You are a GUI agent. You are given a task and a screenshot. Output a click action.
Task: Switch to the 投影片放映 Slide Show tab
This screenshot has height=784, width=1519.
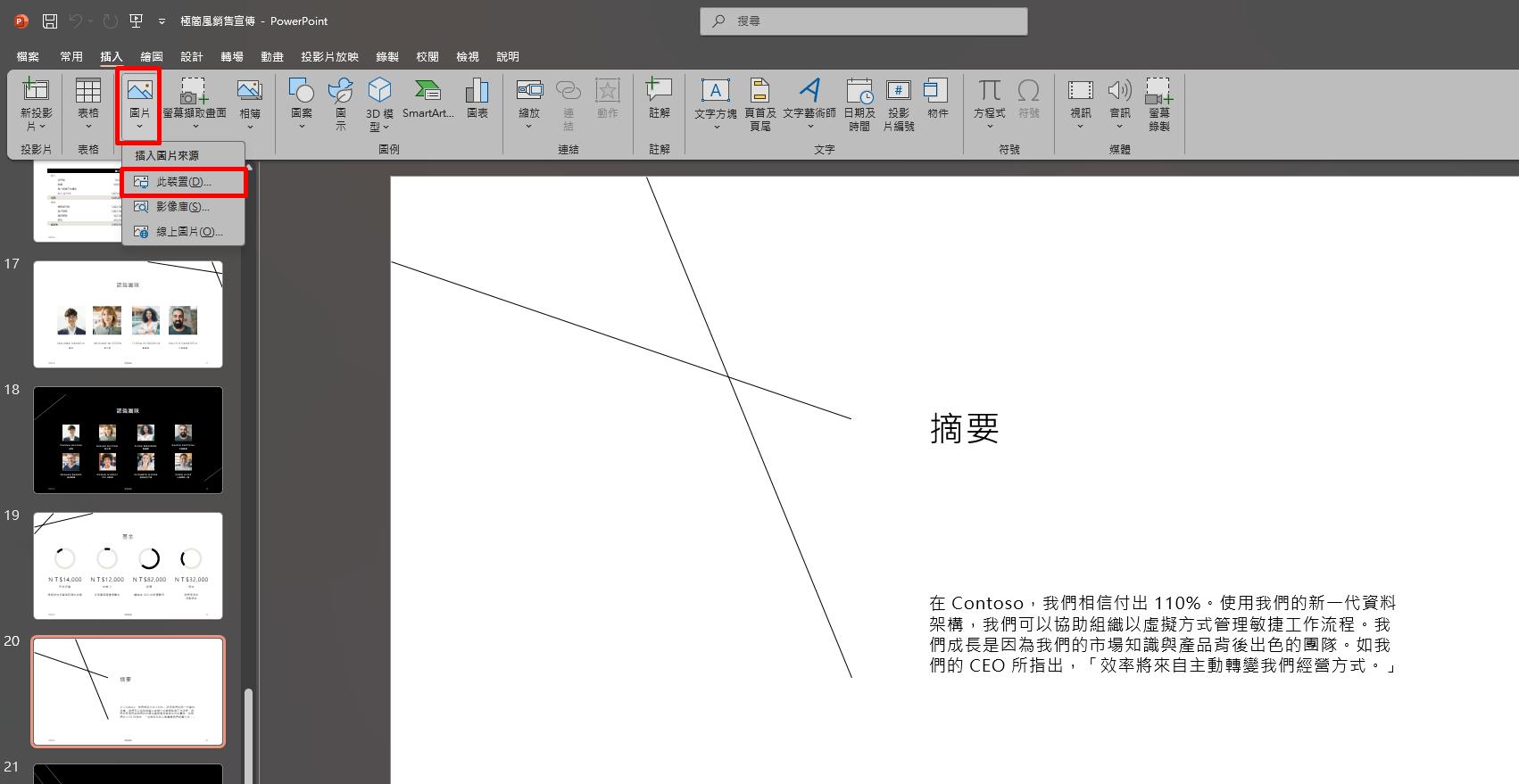tap(329, 56)
